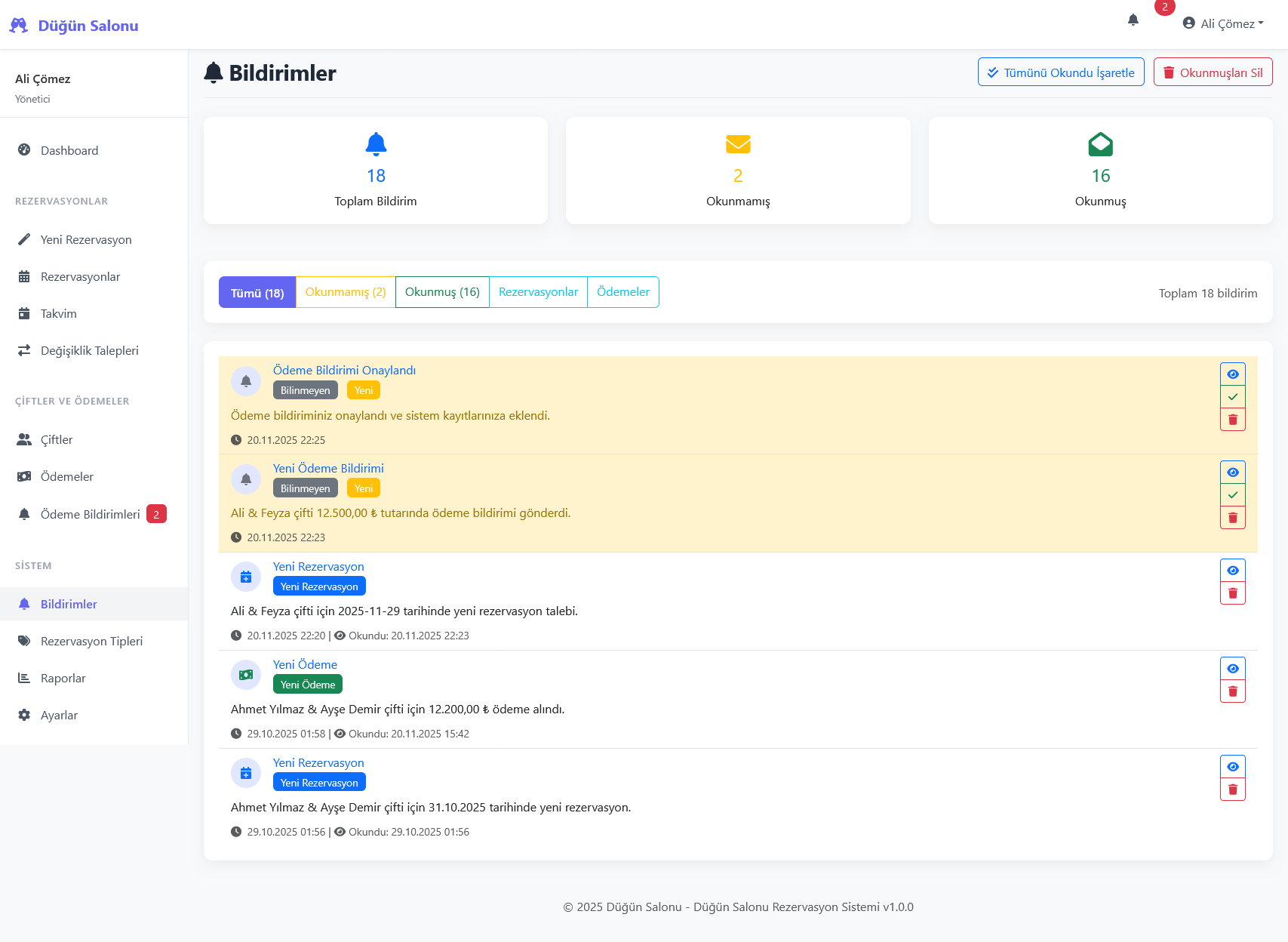Delete the 12.200,00 ₺ Yeni Ödeme notification
Screen dimensions: 1288x942
[x=1232, y=691]
